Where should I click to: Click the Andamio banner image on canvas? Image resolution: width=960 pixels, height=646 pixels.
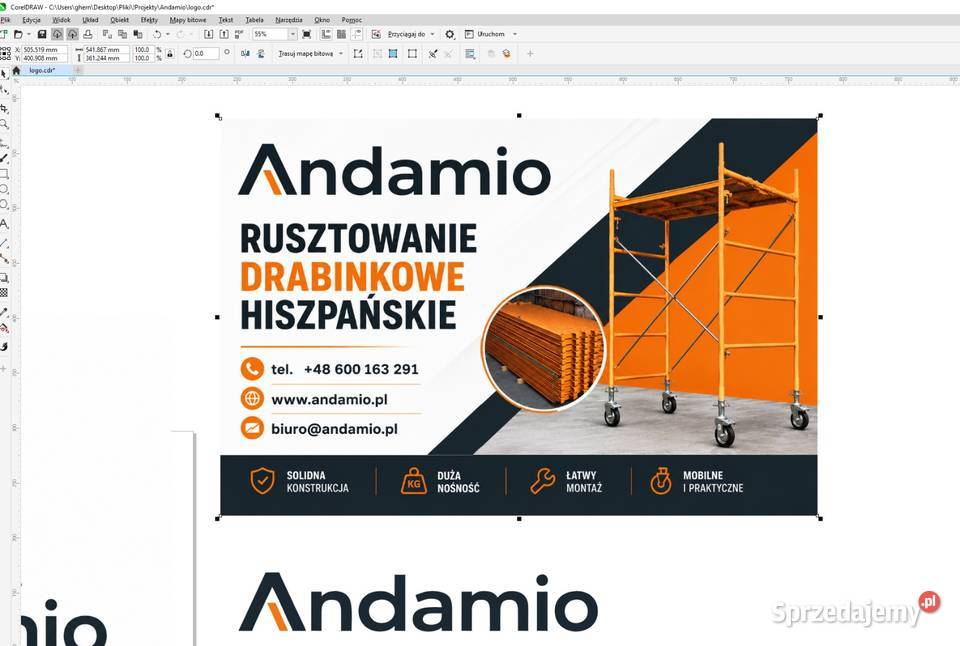point(519,317)
